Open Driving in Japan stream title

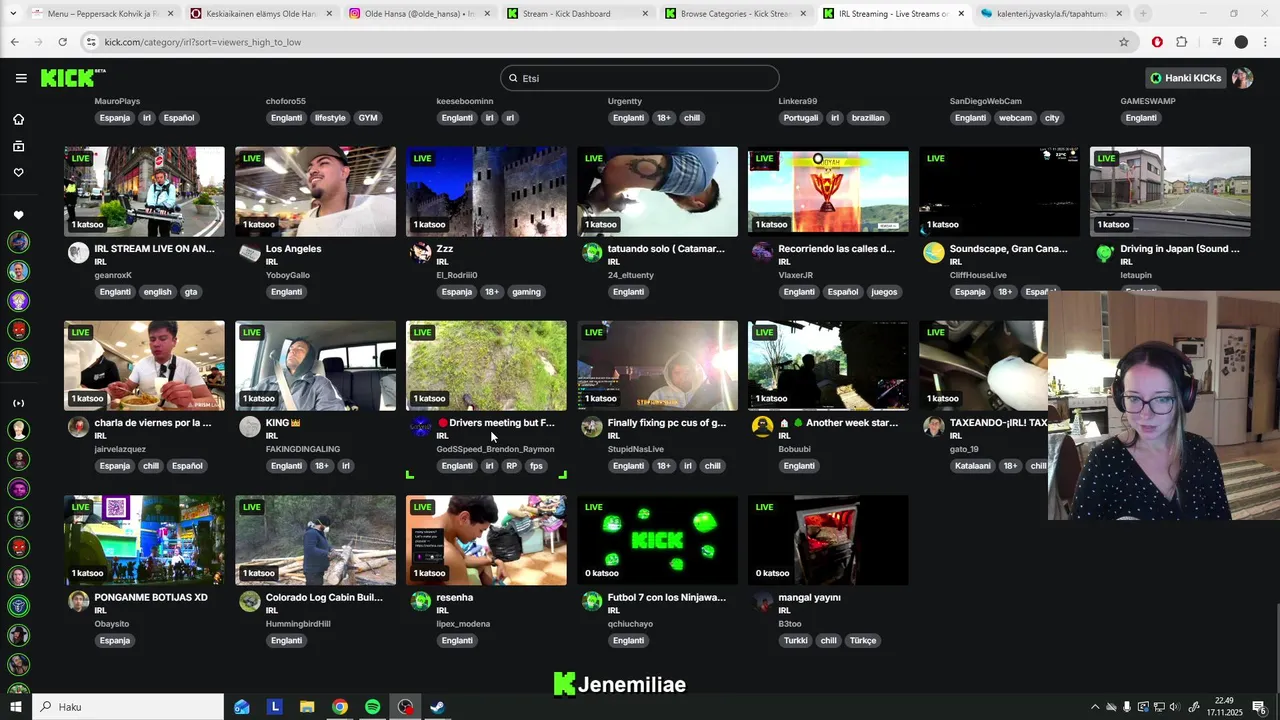point(1180,249)
